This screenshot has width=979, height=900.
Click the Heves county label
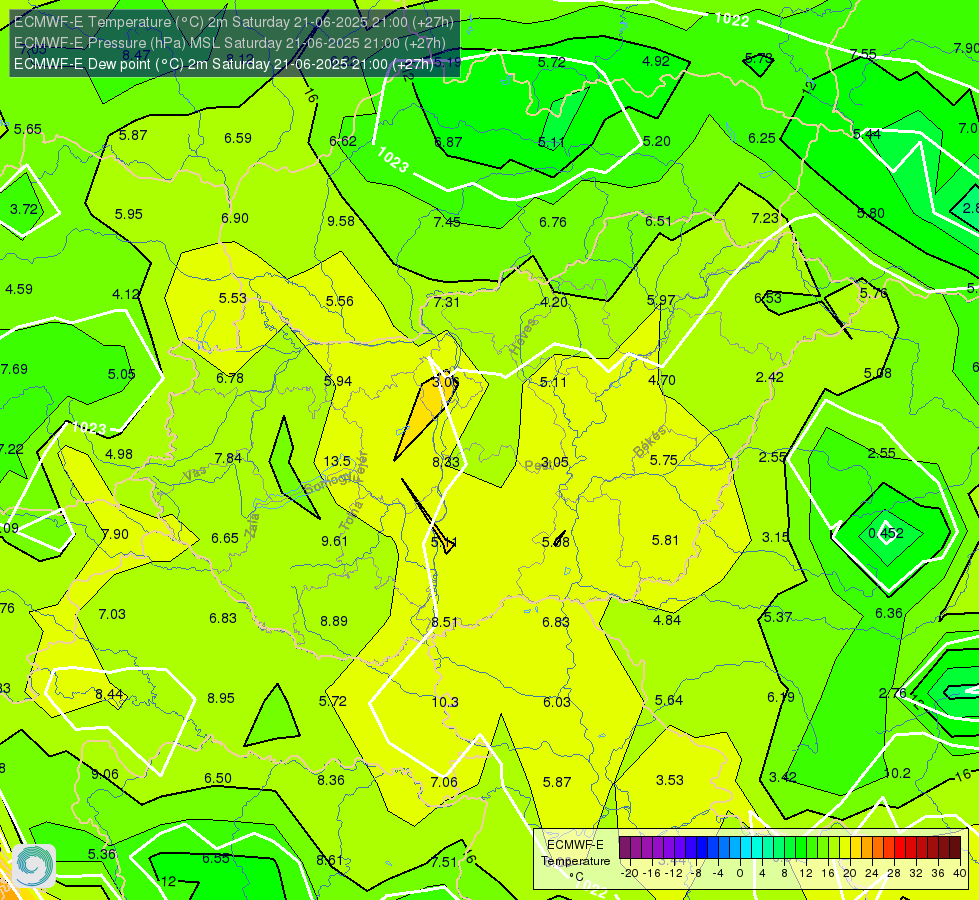tap(523, 337)
